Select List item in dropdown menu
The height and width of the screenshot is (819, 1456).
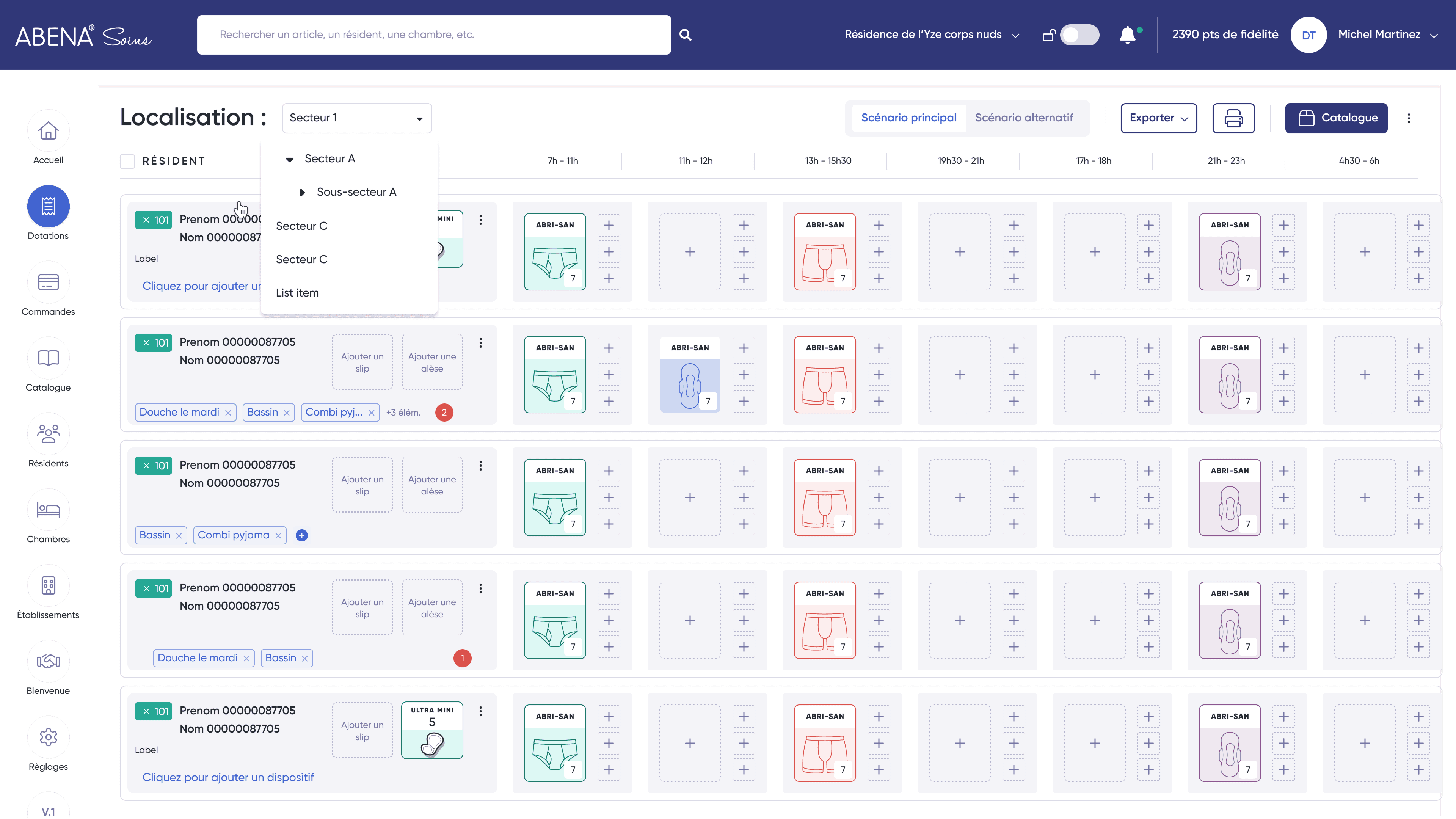[x=297, y=293]
